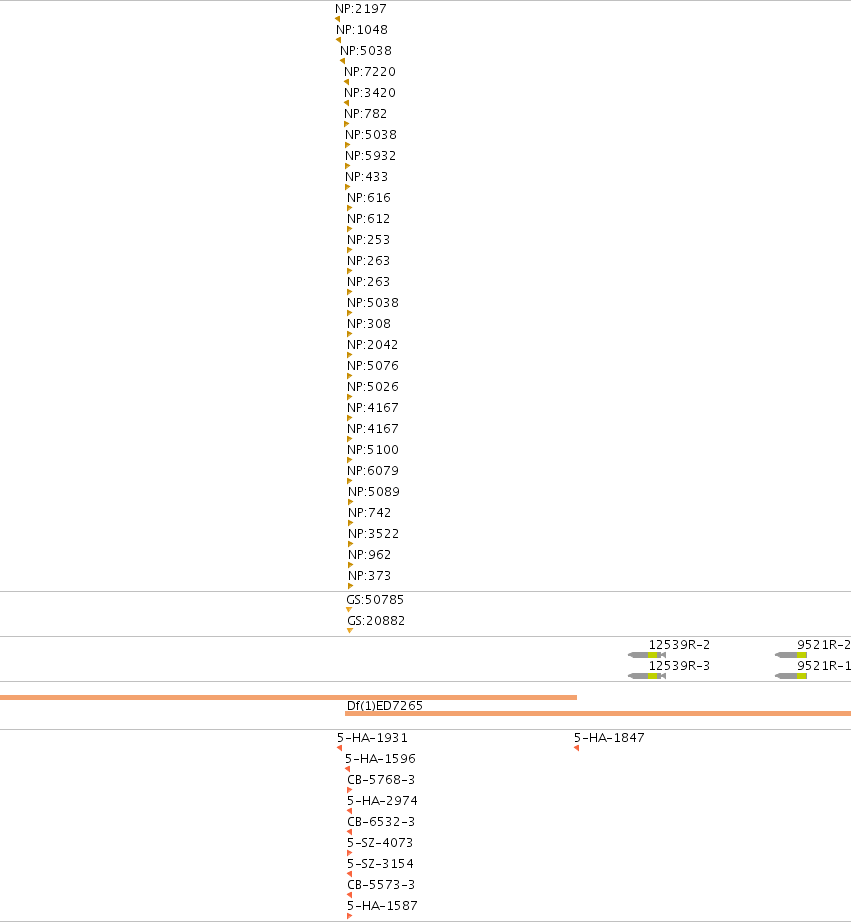This screenshot has width=851, height=922.
Task: Select the NP:5089 label
Action: [x=374, y=492]
